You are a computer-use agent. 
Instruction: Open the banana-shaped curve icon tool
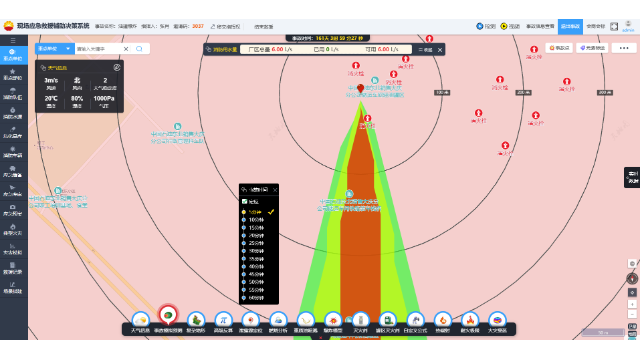coord(306,320)
